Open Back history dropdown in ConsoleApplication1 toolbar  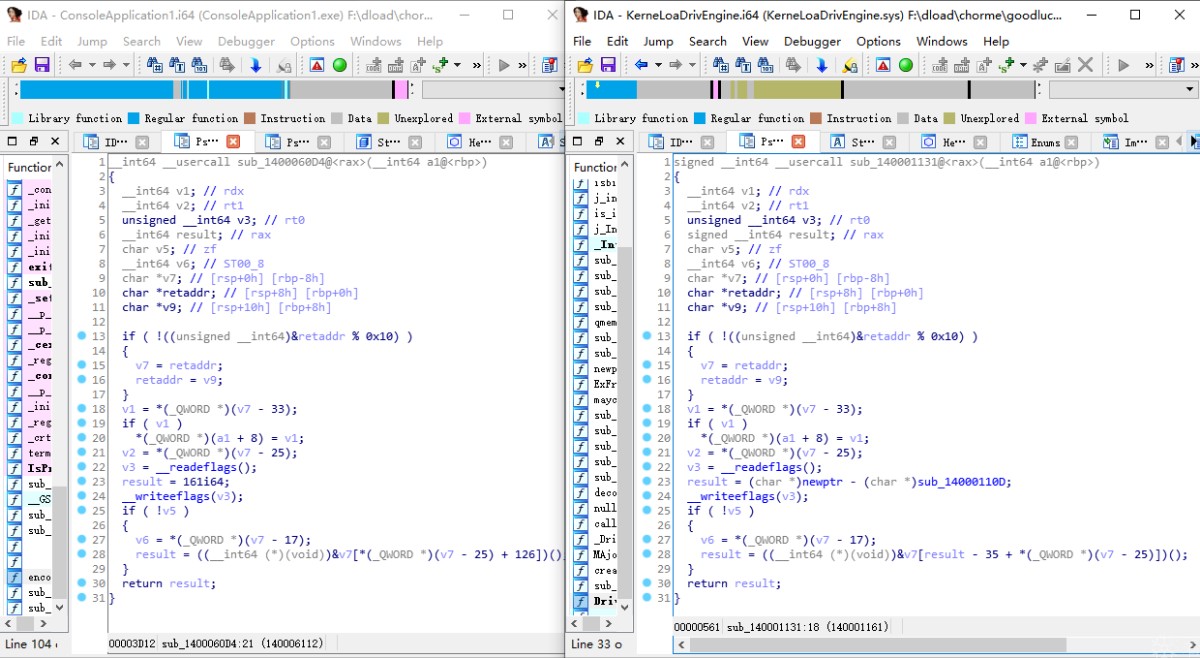92,65
